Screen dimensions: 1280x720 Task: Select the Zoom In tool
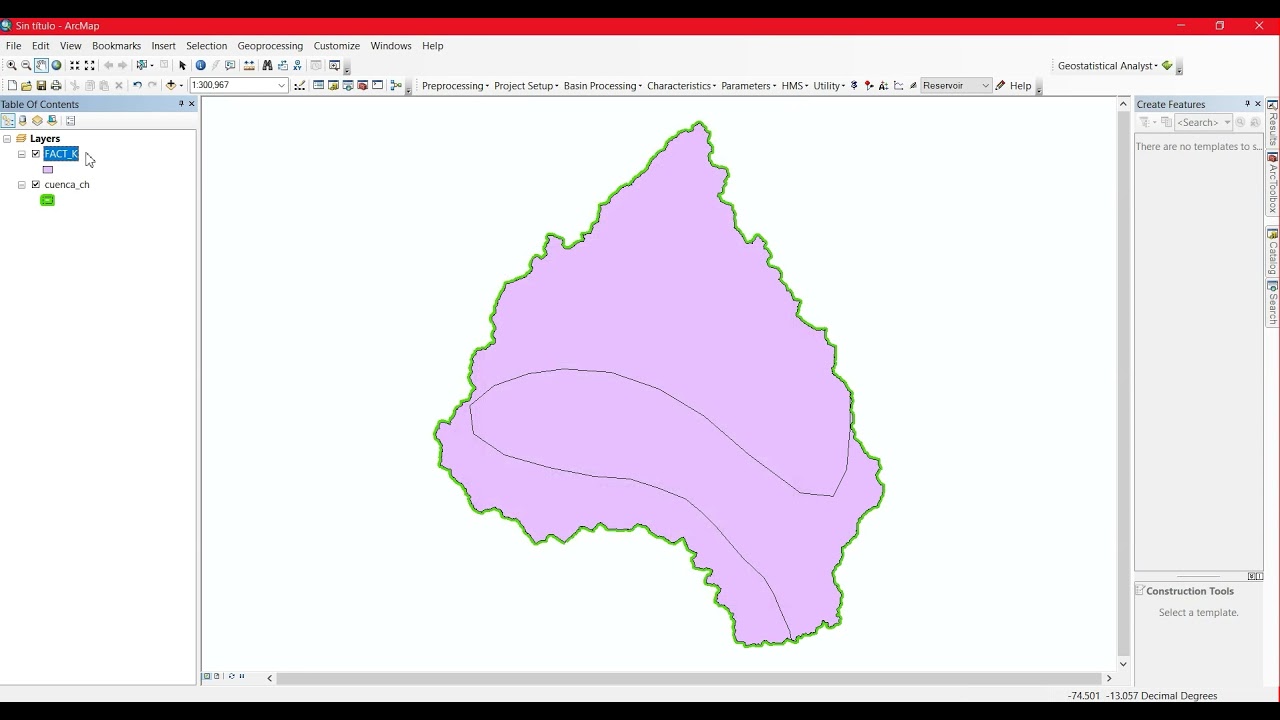click(11, 65)
